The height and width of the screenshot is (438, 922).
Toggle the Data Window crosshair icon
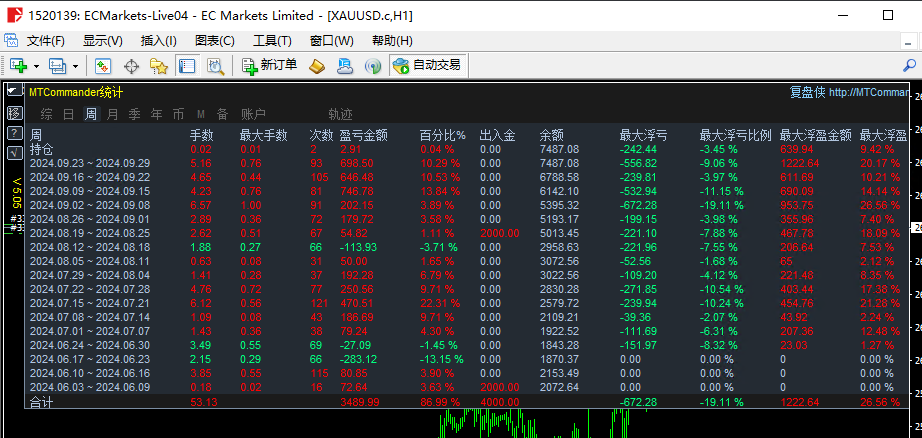click(131, 66)
